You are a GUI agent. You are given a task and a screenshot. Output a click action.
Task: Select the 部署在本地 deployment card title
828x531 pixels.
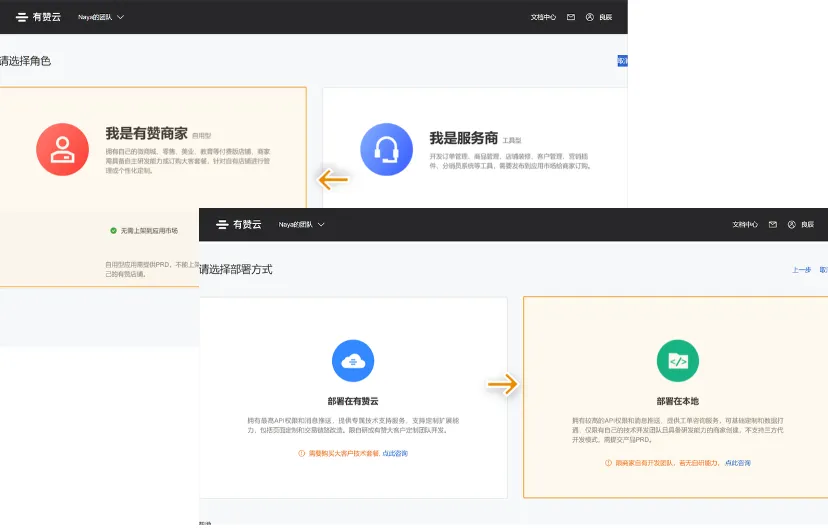point(677,400)
